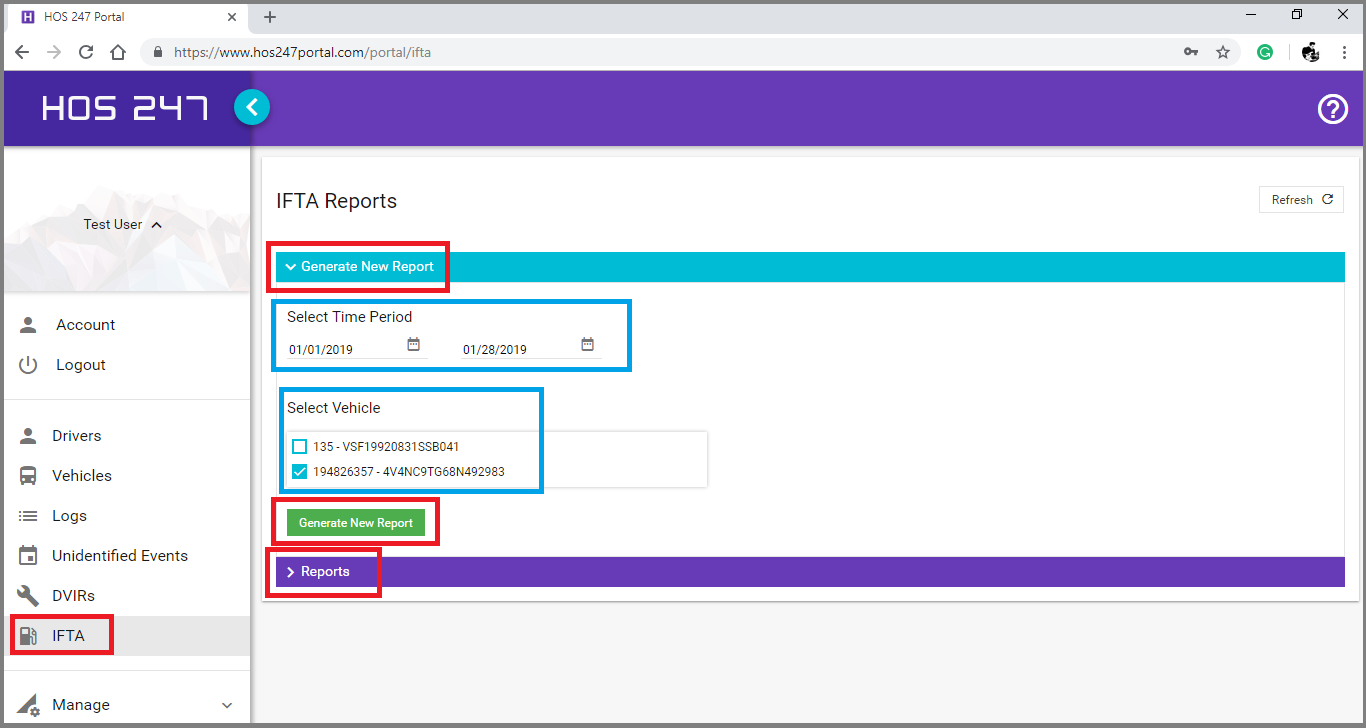Check vehicle 135 - VSF19920831SSB041
The width and height of the screenshot is (1366, 728).
300,447
